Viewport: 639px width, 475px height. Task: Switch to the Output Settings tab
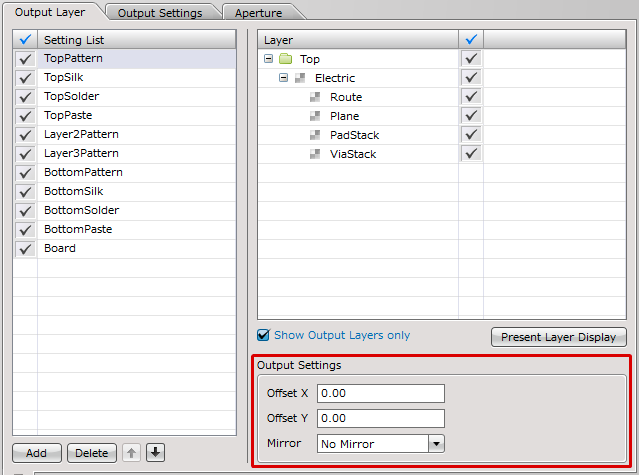tap(160, 13)
